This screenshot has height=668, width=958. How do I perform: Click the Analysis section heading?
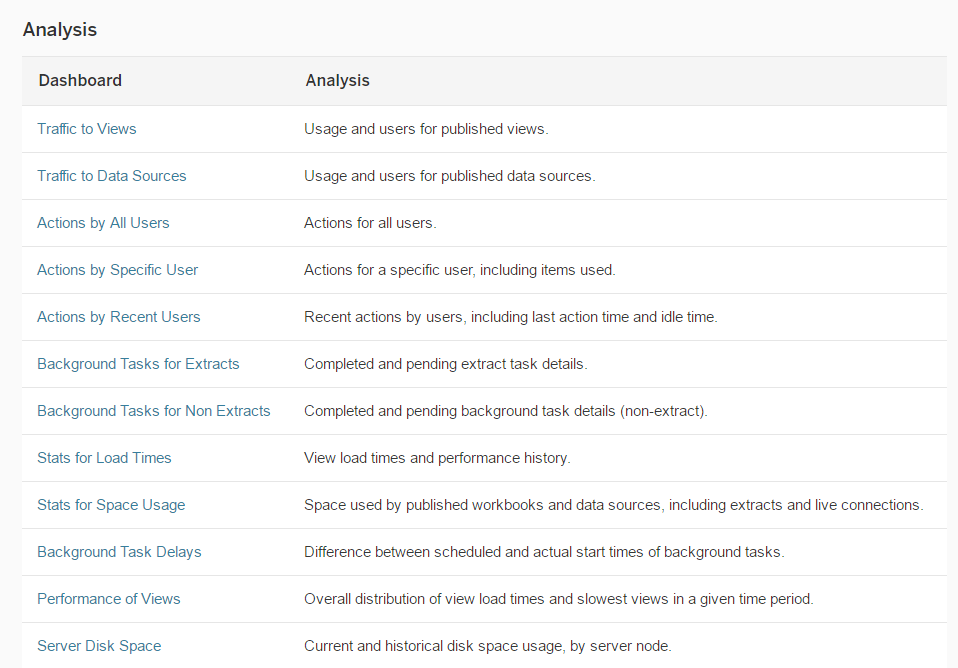point(60,29)
